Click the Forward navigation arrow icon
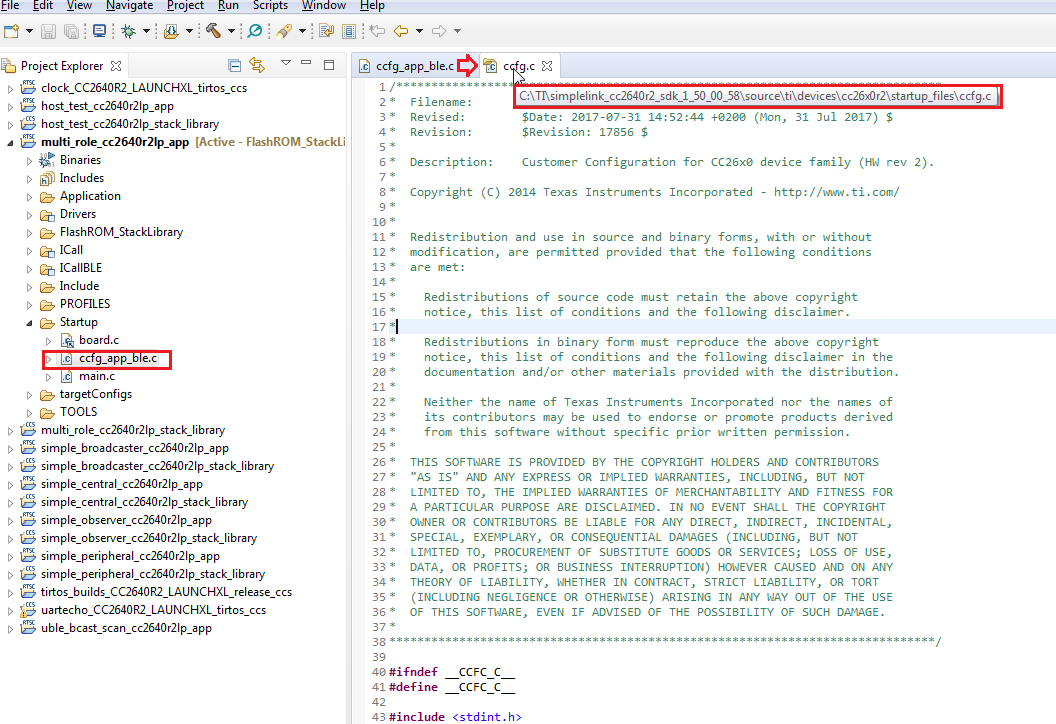Image resolution: width=1056 pixels, height=724 pixels. [x=439, y=31]
